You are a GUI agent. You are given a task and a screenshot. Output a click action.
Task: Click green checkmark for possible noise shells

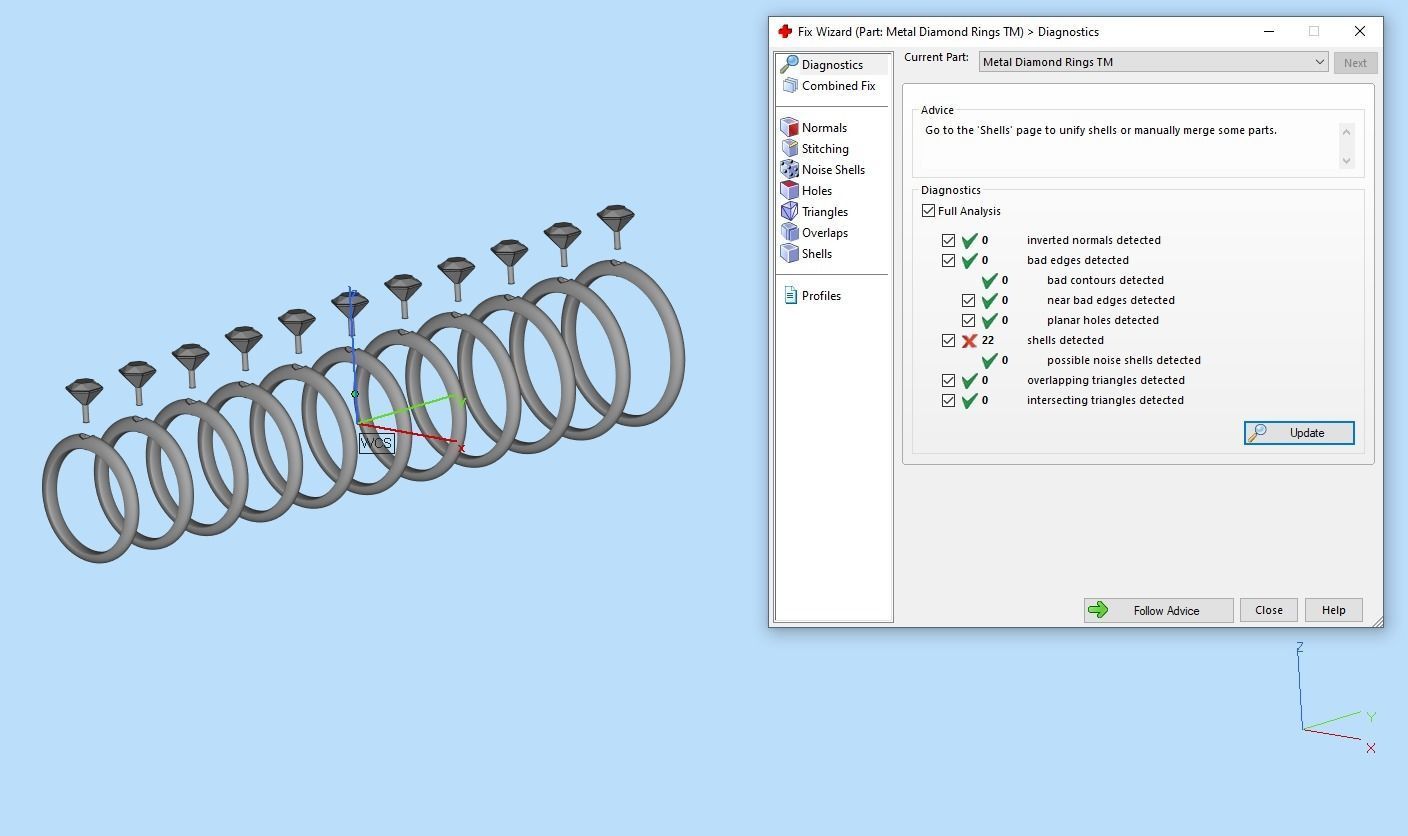coord(989,361)
